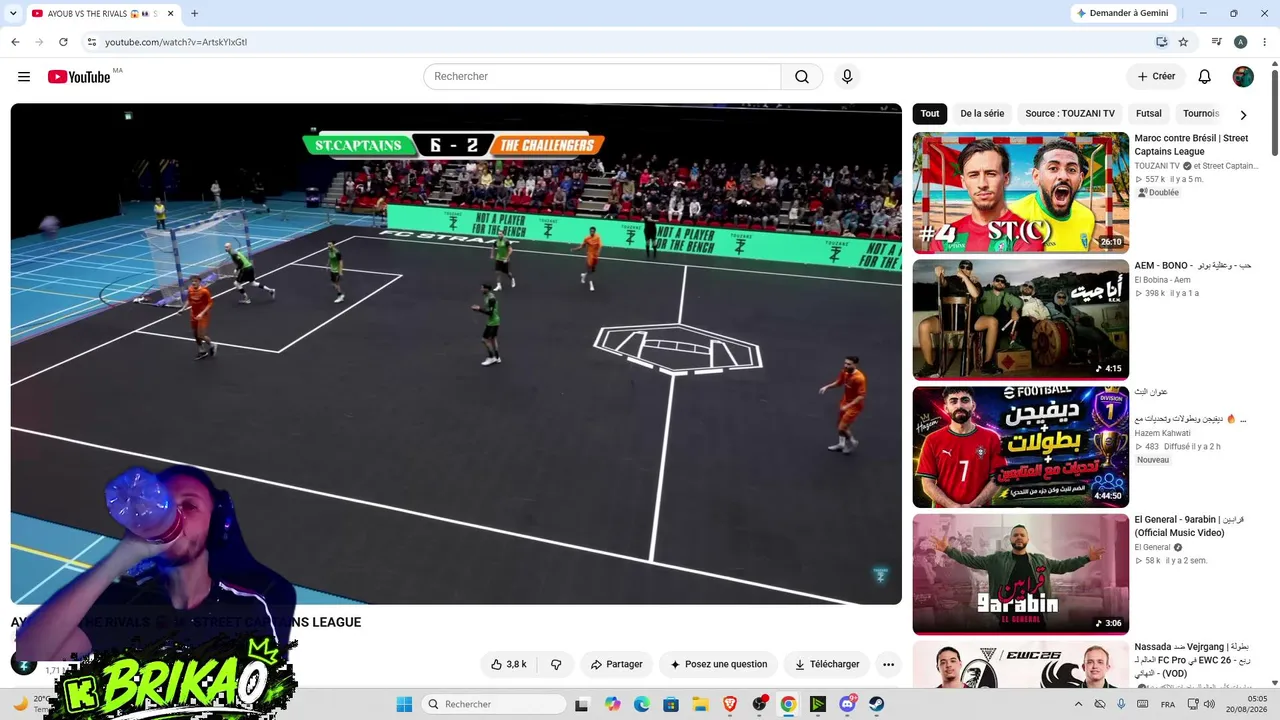
Task: Click the 9arabin music video thumbnail
Action: coord(1020,574)
